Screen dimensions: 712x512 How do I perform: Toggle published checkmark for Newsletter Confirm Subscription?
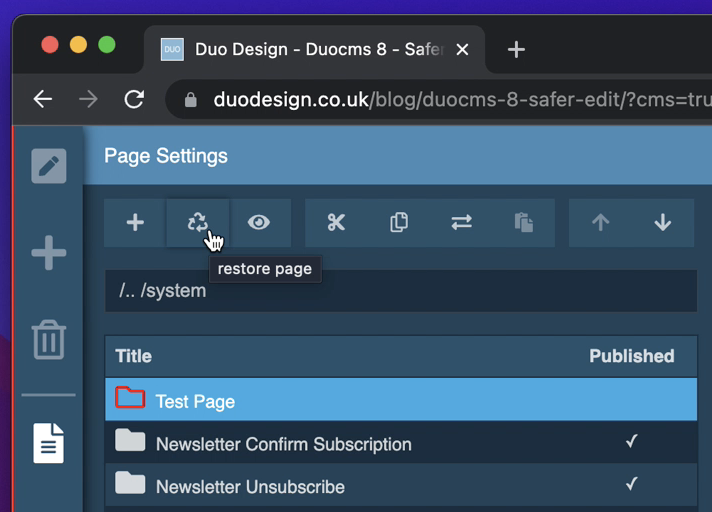631,441
